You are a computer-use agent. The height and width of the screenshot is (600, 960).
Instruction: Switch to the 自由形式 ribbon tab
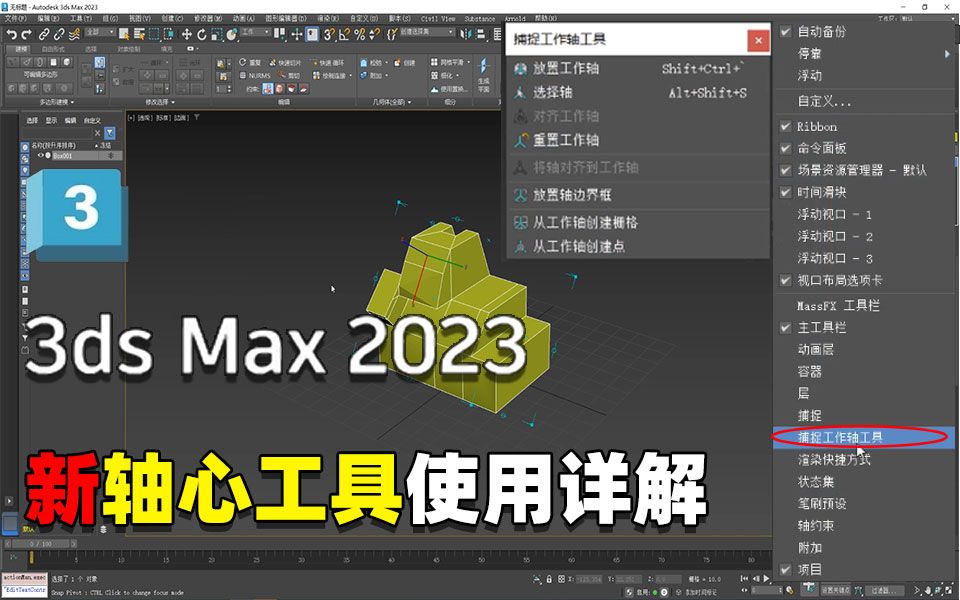point(53,49)
